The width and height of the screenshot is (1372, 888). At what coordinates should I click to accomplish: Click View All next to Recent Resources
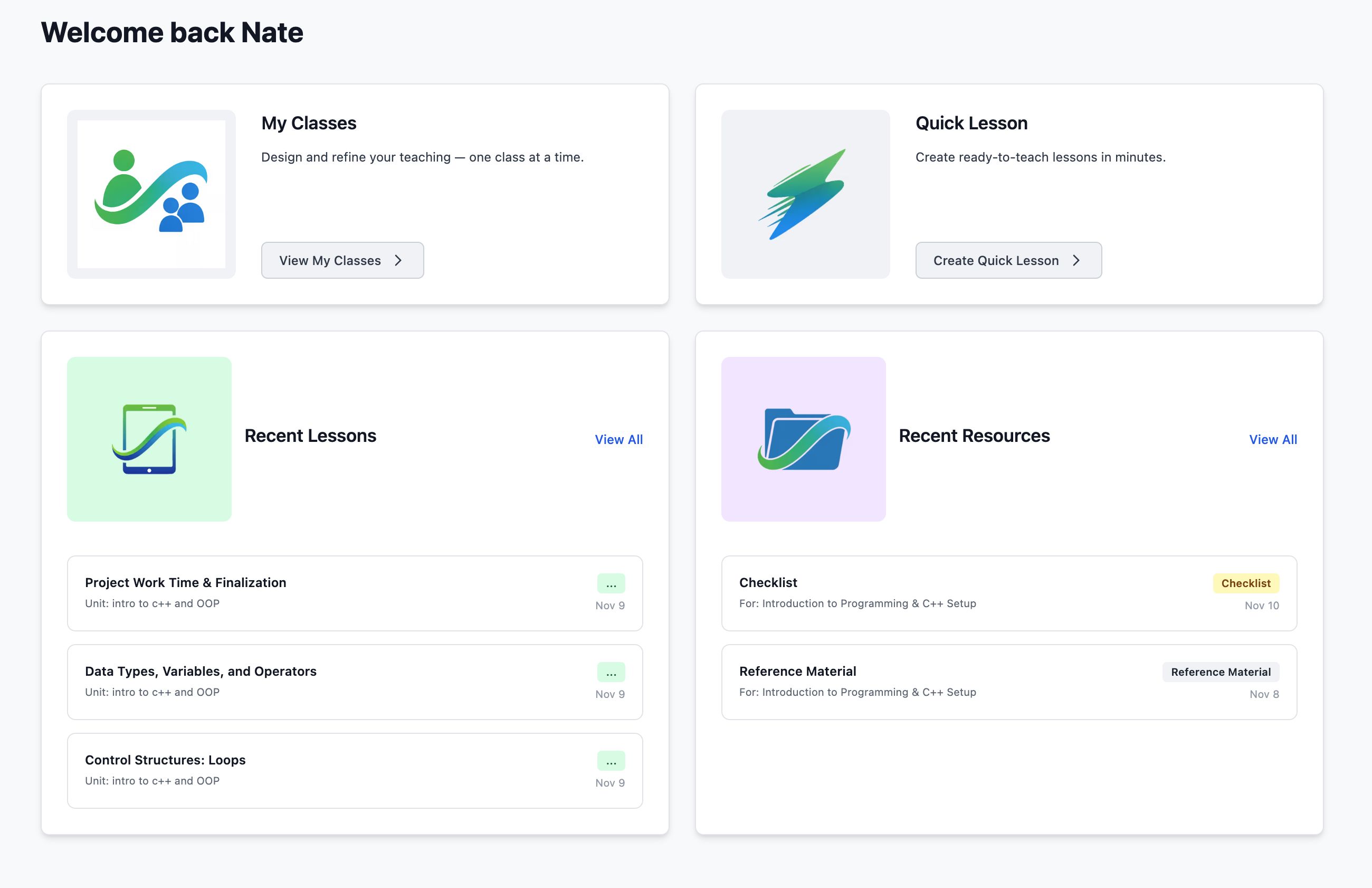1273,439
